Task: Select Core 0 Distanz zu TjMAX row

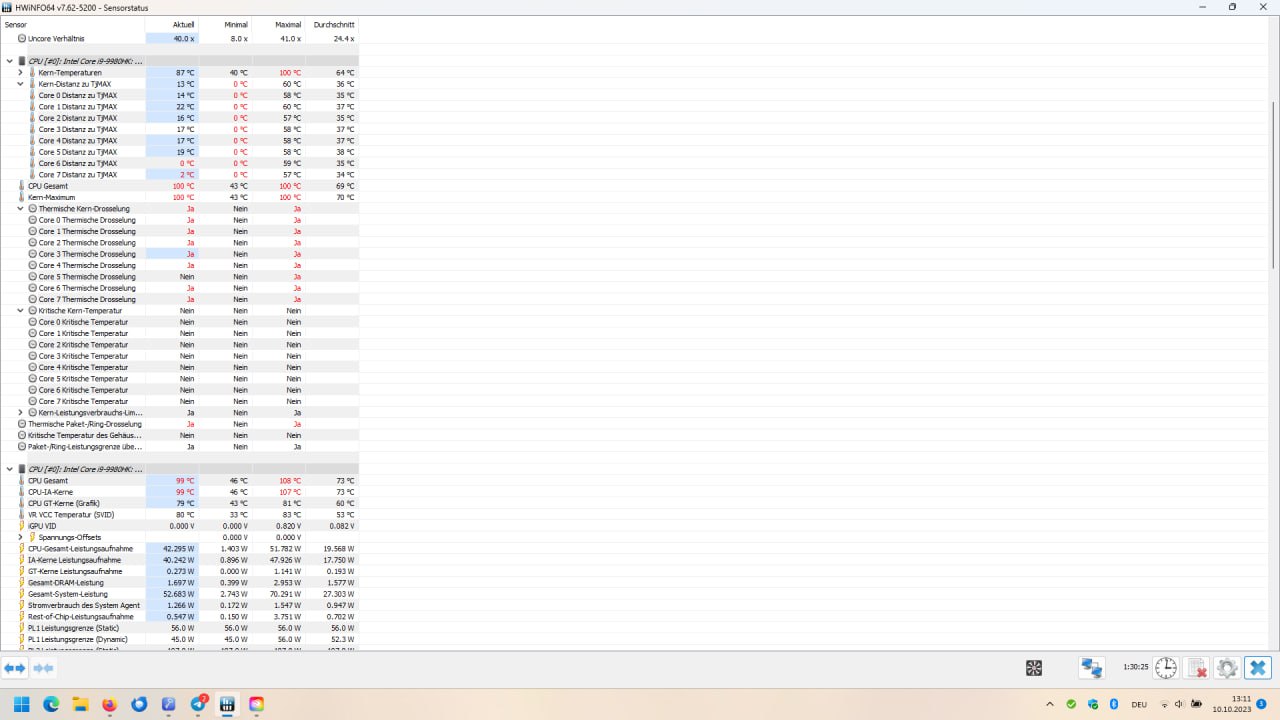Action: click(179, 95)
